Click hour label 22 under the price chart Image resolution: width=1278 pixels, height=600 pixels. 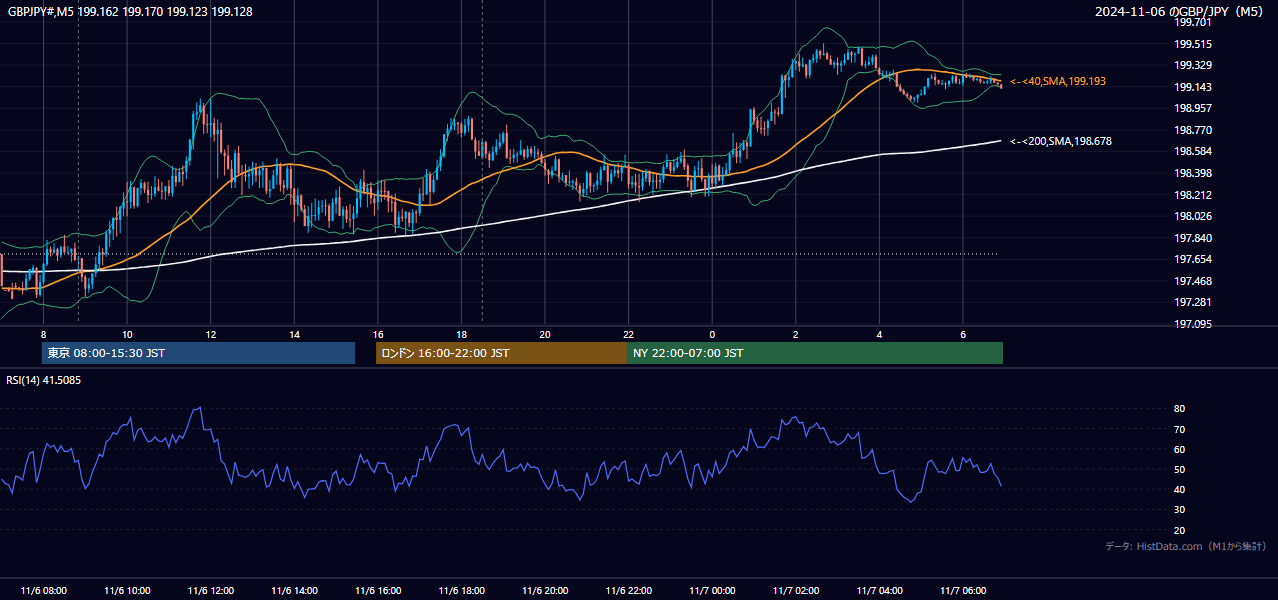[x=628, y=334]
